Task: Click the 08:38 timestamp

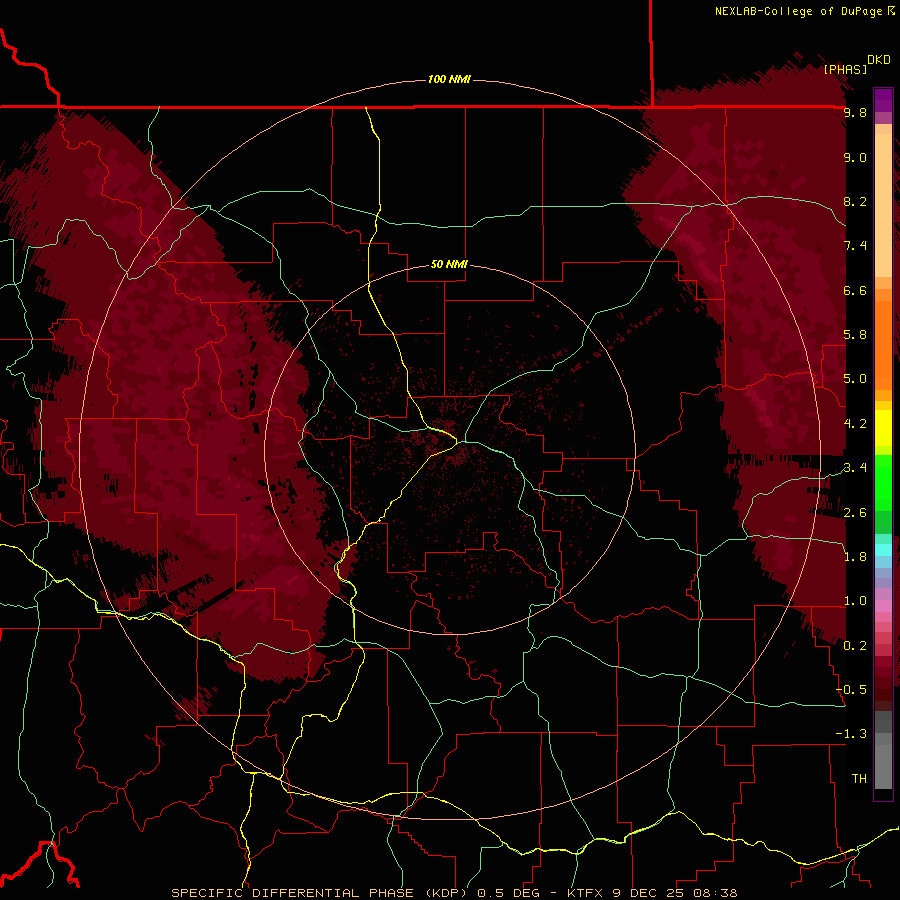Action: tap(713, 893)
